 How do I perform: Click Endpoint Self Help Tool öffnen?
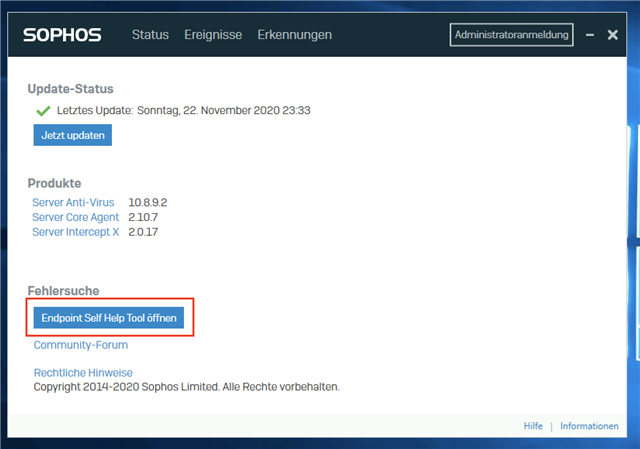(109, 318)
